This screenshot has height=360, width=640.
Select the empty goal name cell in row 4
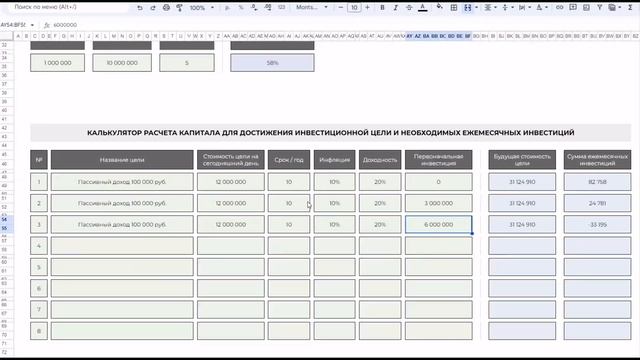pyautogui.click(x=122, y=246)
